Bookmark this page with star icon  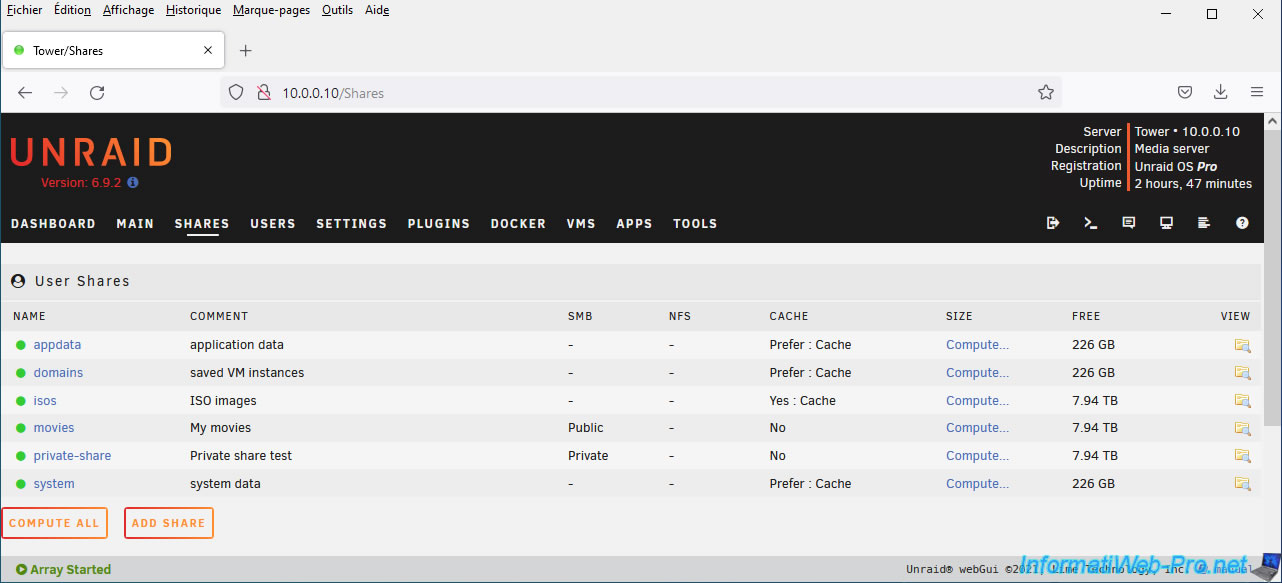(1046, 93)
